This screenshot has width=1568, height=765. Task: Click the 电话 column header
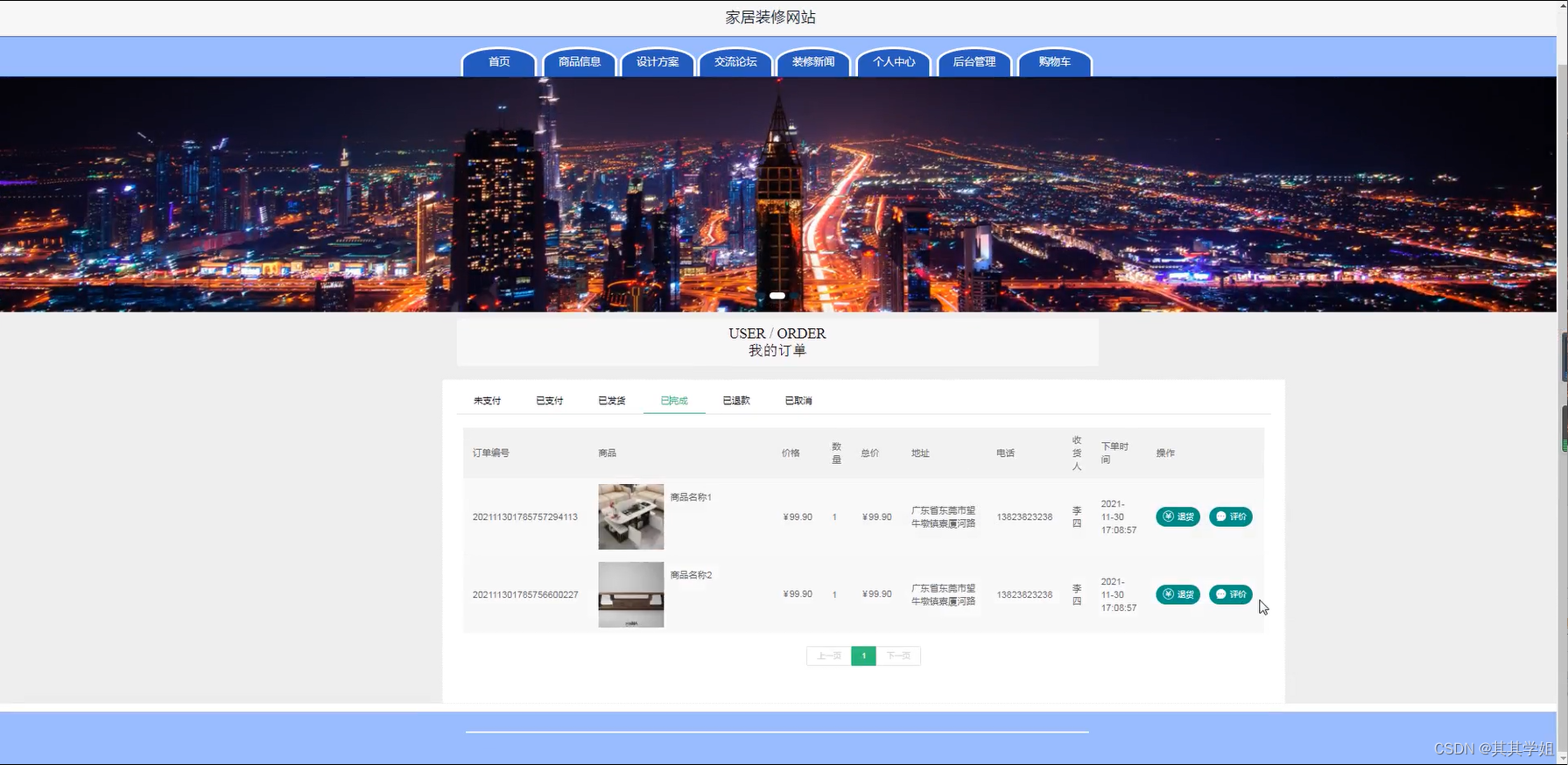[1005, 453]
